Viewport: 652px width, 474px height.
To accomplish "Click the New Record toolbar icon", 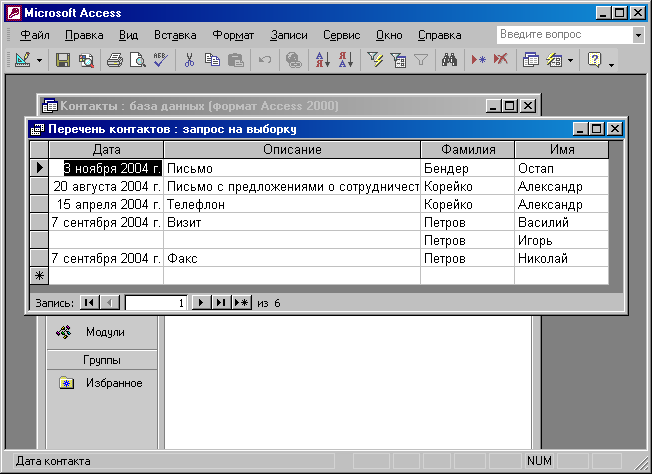I will point(479,60).
